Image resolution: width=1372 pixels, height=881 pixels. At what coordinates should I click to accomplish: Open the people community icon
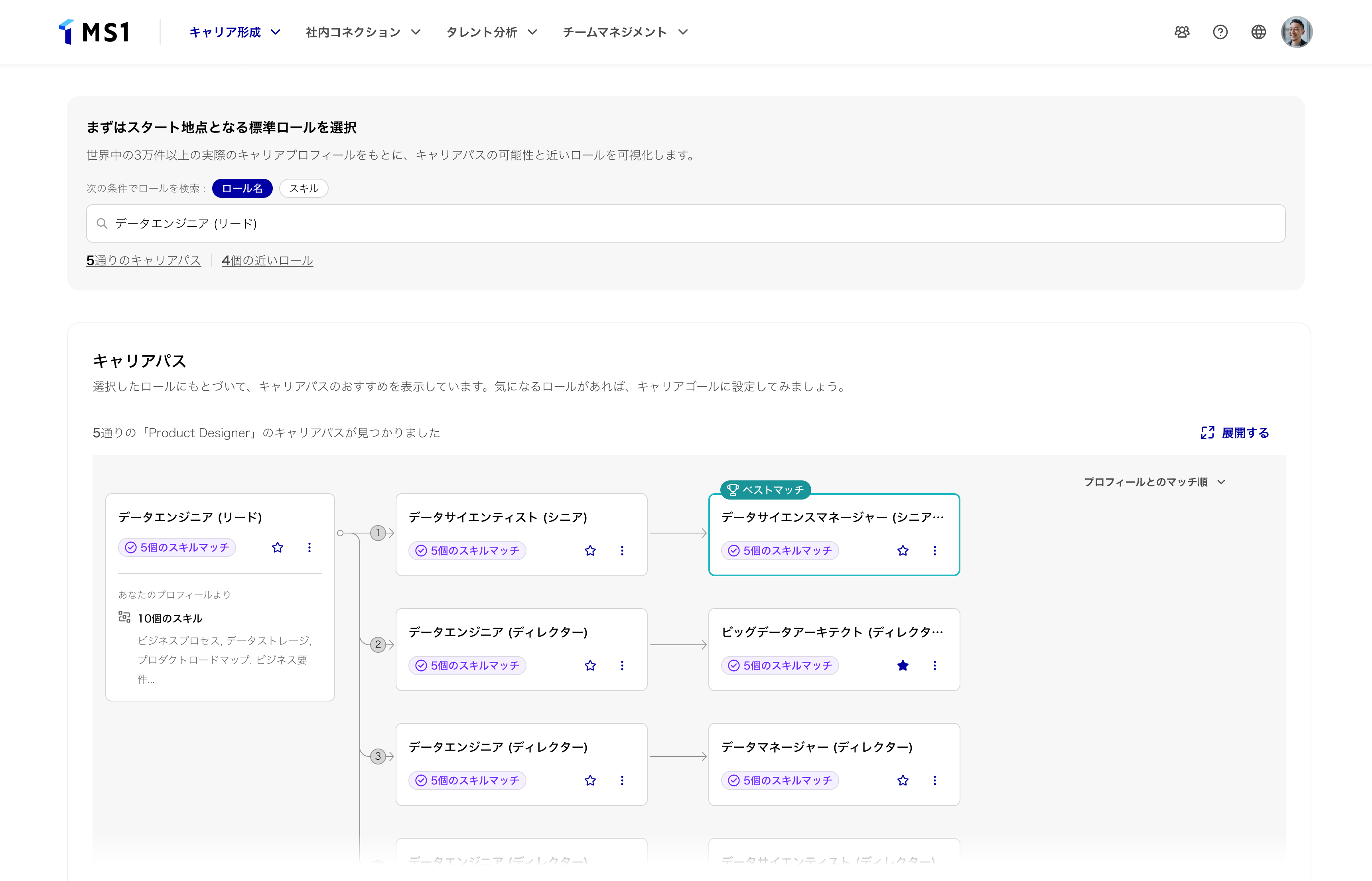(1182, 32)
